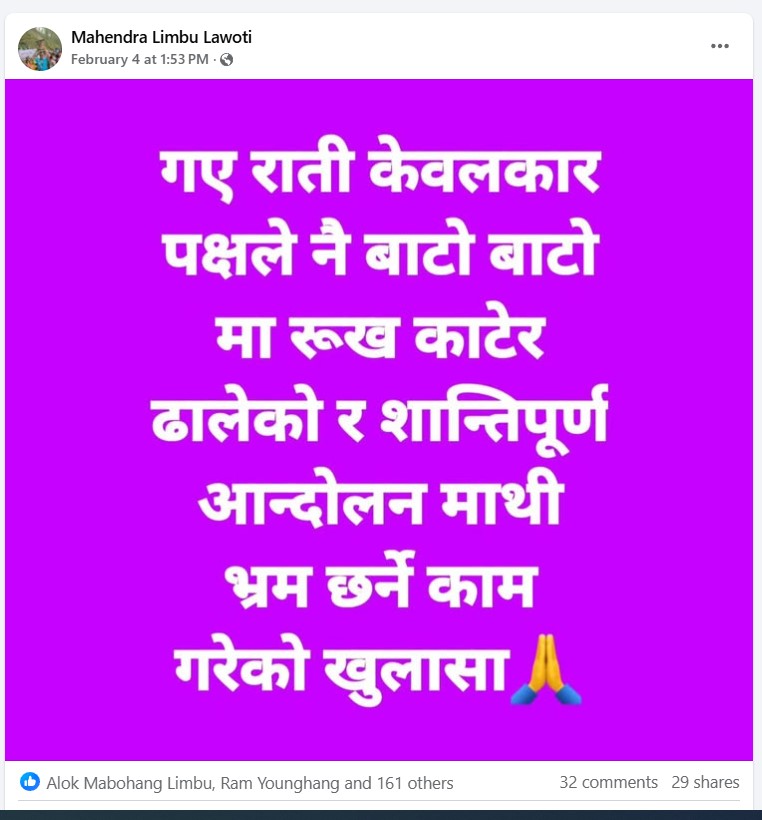
Task: Open Mahendra Limbu Lawoti profile name link
Action: point(161,37)
